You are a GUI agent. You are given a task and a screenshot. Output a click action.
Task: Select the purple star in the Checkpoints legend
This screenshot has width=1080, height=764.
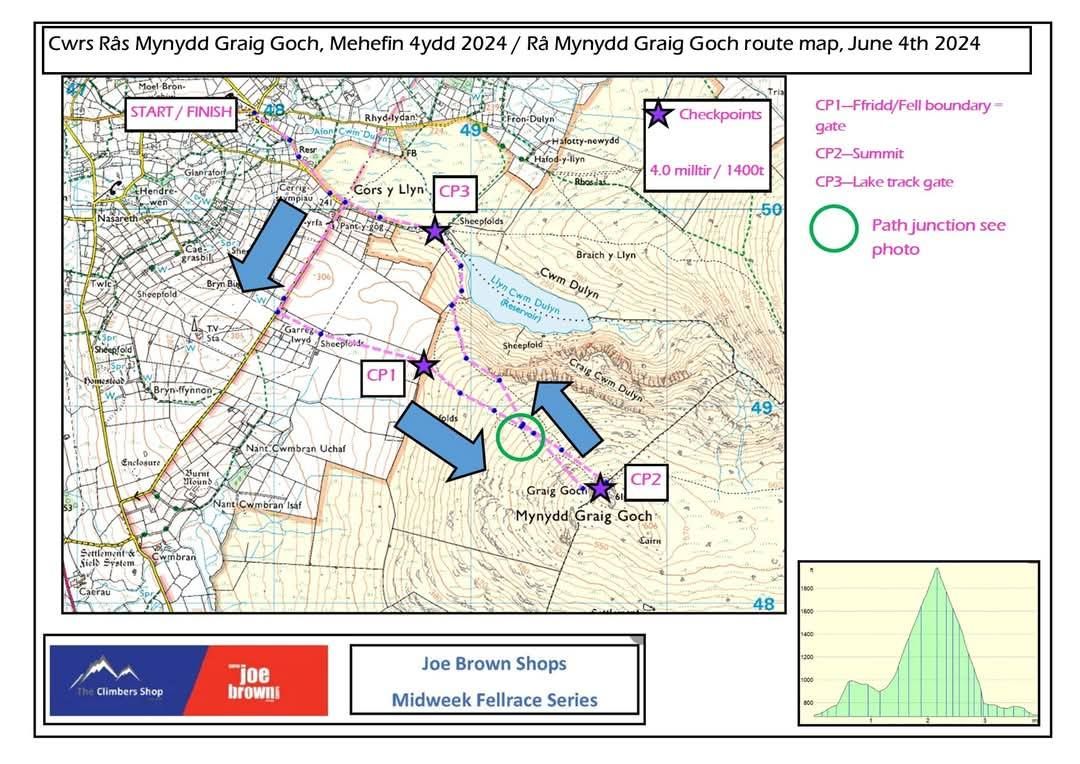[x=658, y=115]
